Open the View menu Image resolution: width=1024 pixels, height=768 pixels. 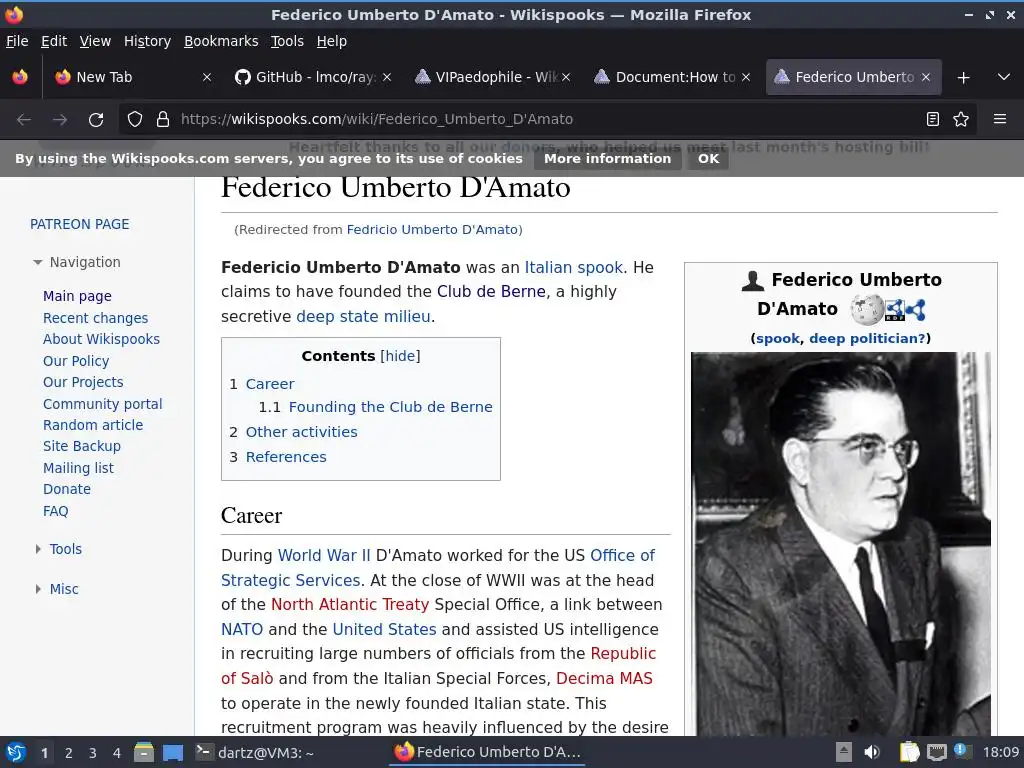(x=95, y=41)
